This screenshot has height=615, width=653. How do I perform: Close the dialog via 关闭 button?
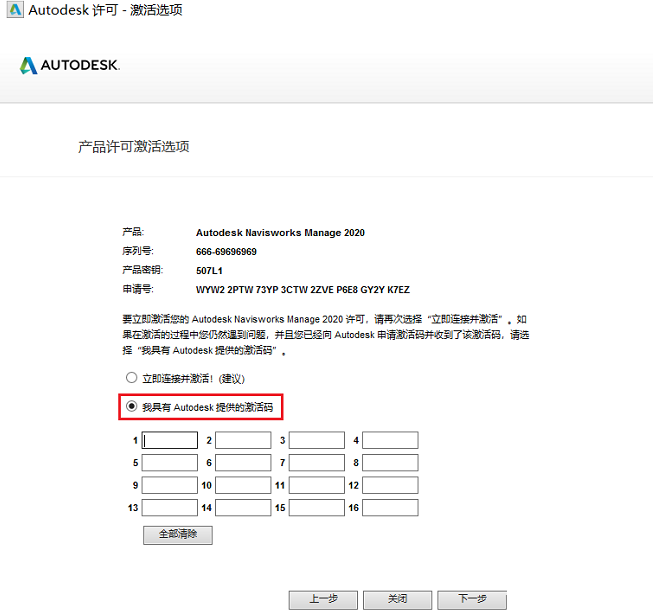pos(397,600)
